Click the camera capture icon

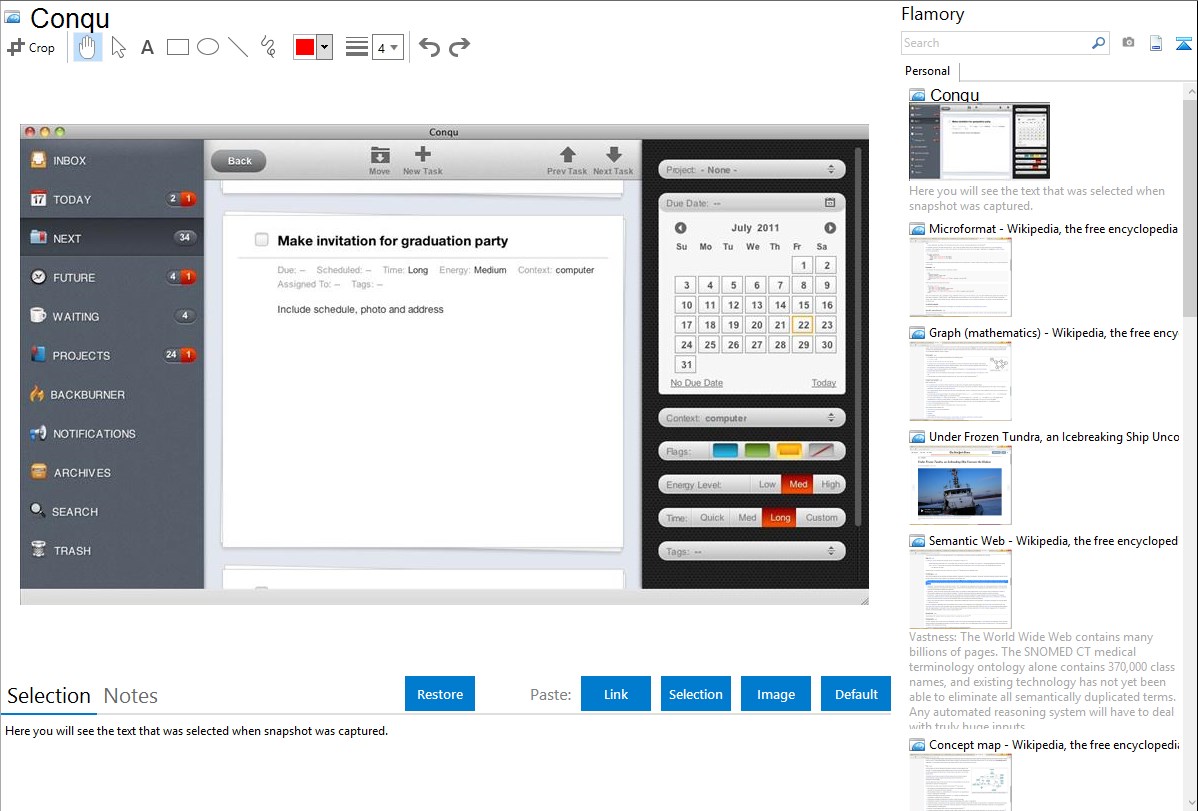pos(1128,43)
